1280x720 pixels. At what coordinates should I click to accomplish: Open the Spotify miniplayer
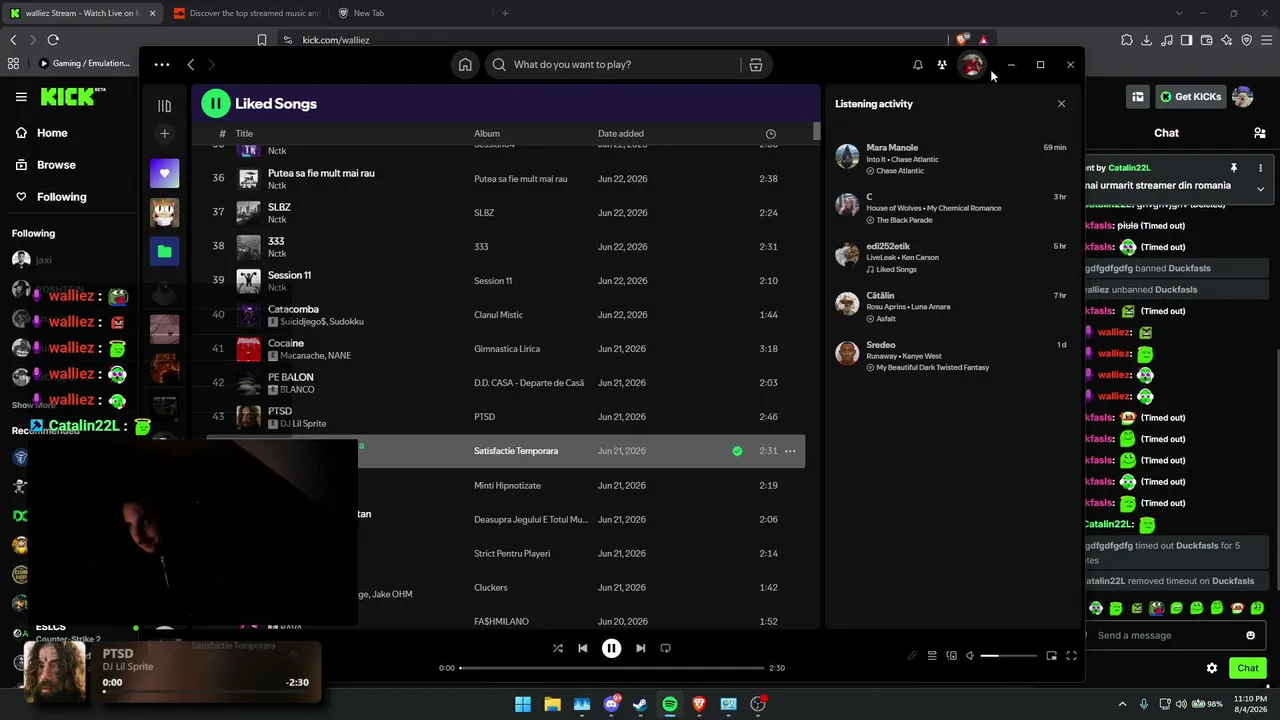(x=1051, y=656)
